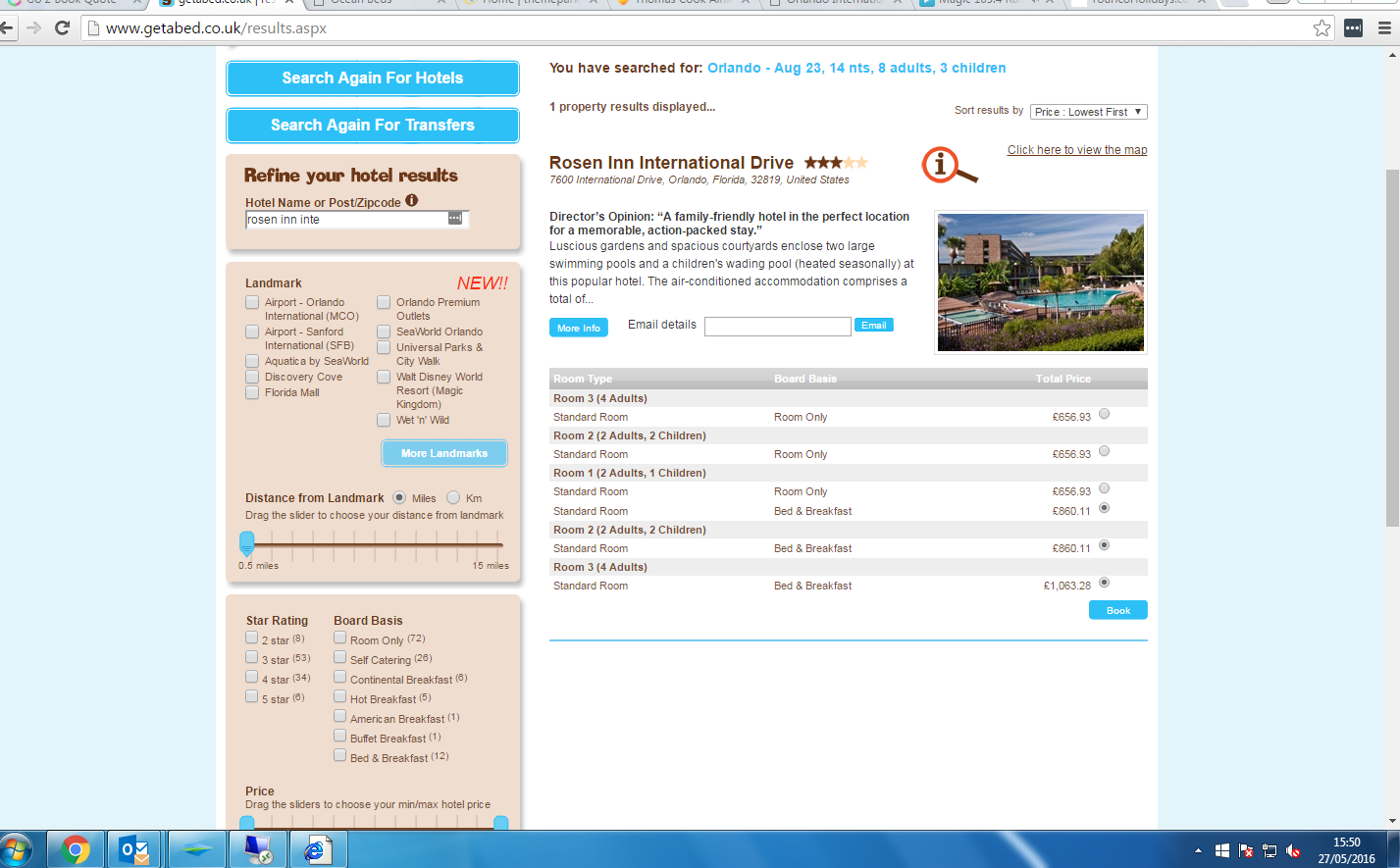Image resolution: width=1400 pixels, height=868 pixels.
Task: Tick the Room Only board basis filter
Action: coord(339,638)
